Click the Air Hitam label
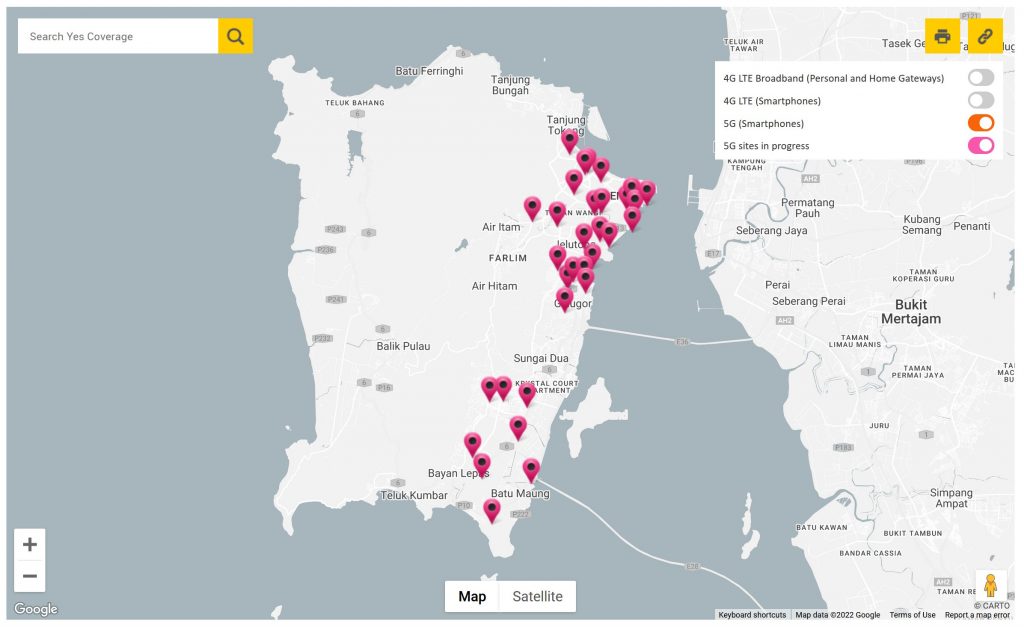The image size is (1024, 627). (494, 286)
